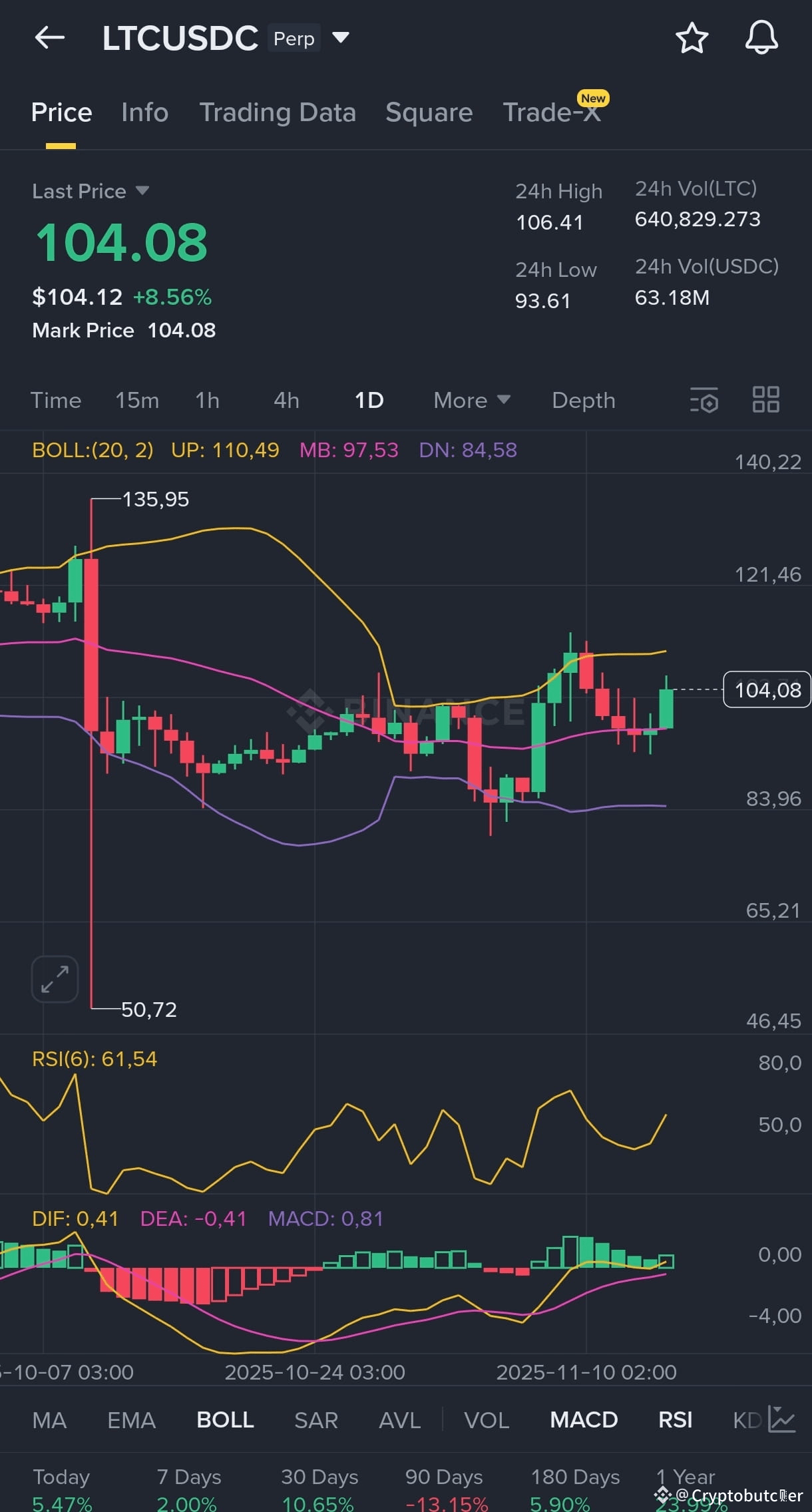
Task: Open the Trade-X tab
Action: tap(552, 112)
